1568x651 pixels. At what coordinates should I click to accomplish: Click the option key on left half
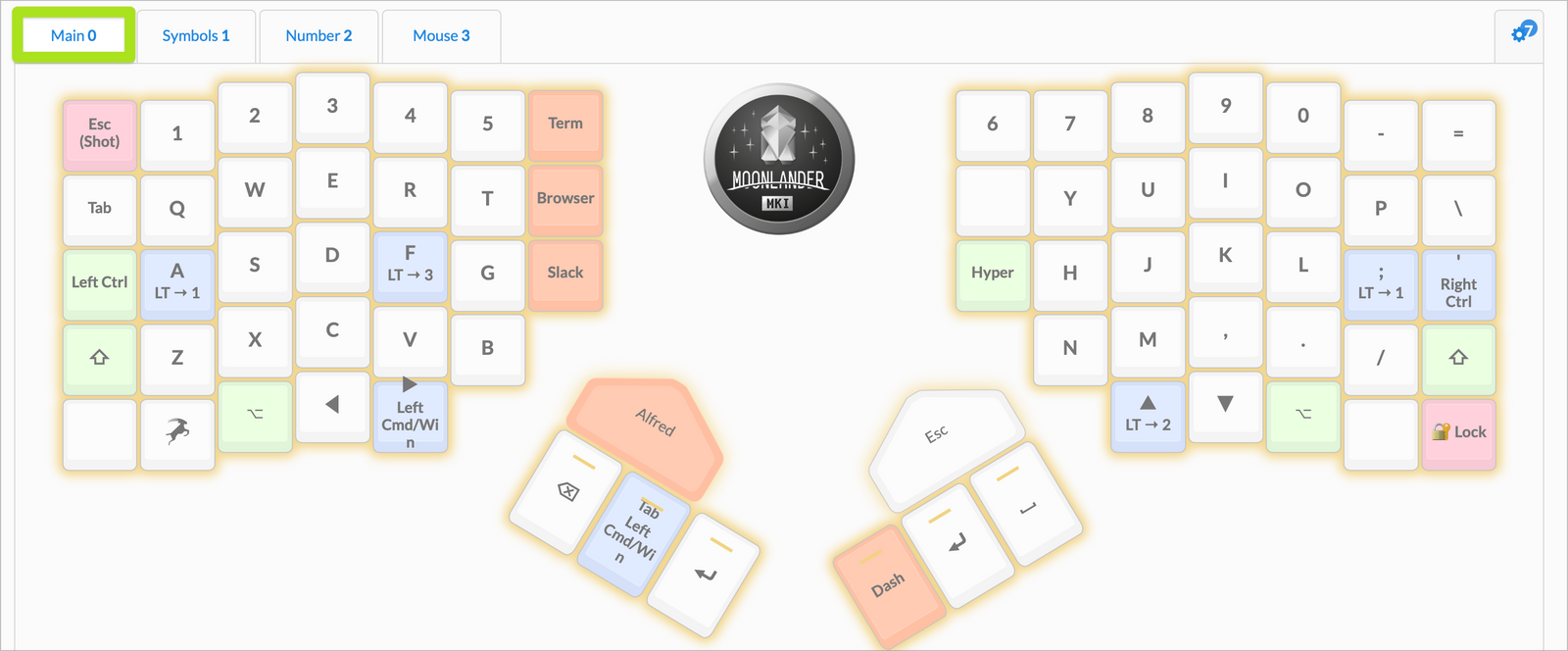point(255,414)
